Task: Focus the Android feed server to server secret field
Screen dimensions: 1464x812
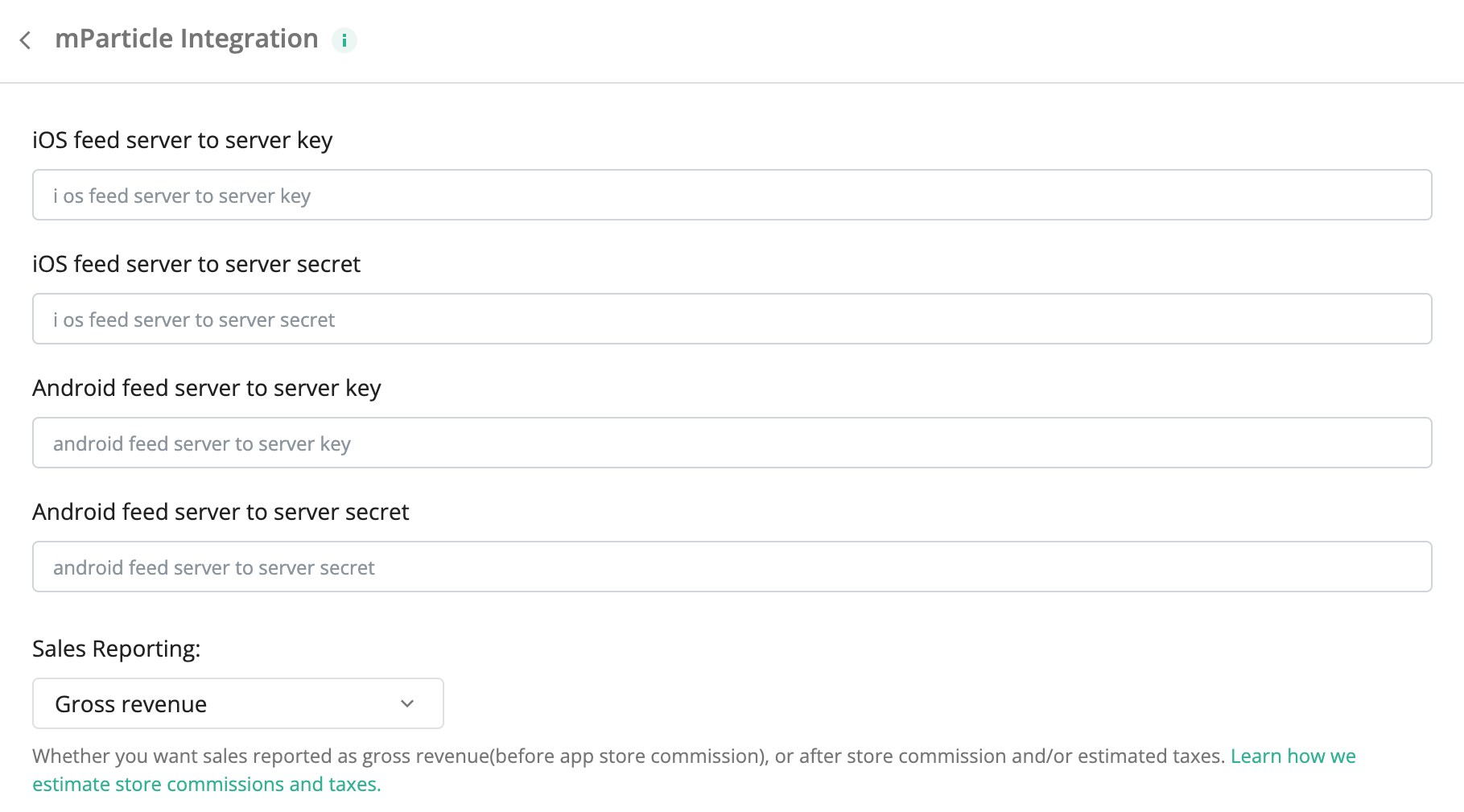Action: (732, 567)
